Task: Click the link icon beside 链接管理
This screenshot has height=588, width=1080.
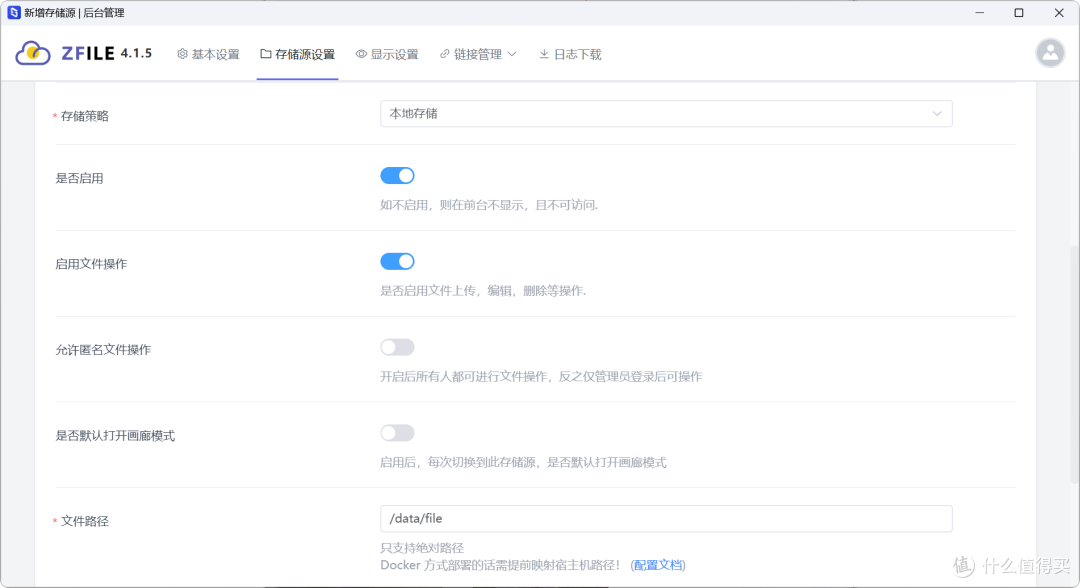Action: coord(444,54)
